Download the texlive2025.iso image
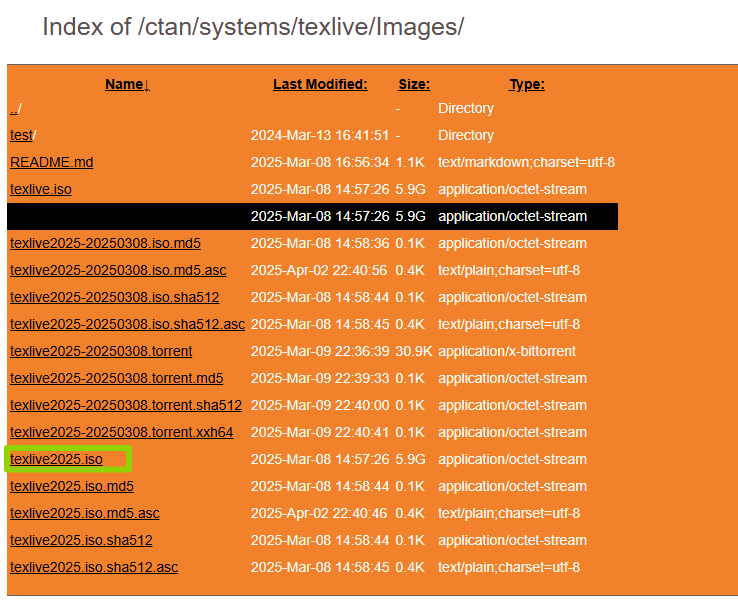 pyautogui.click(x=56, y=459)
